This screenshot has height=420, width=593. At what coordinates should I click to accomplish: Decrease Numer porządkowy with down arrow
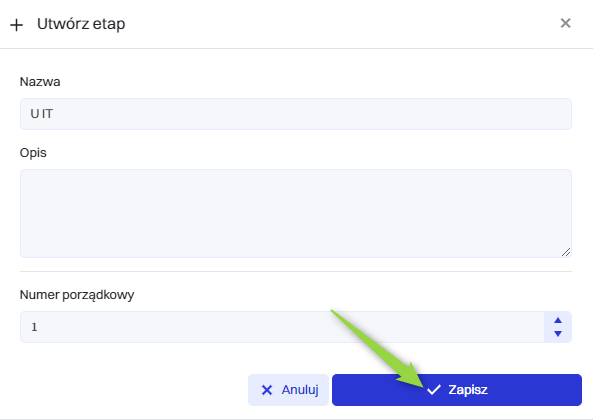(558, 333)
